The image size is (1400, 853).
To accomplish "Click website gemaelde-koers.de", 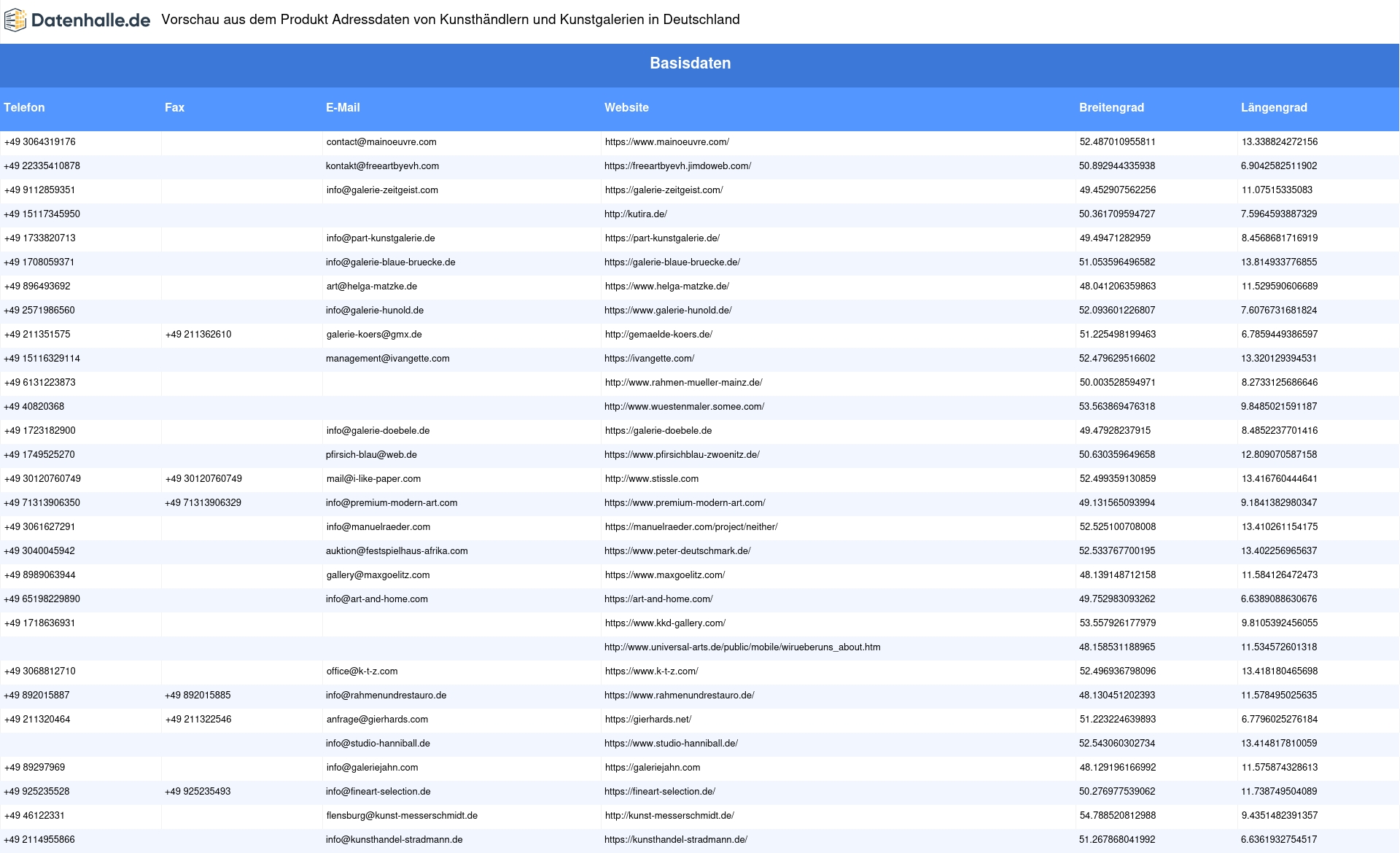I will 658,335.
